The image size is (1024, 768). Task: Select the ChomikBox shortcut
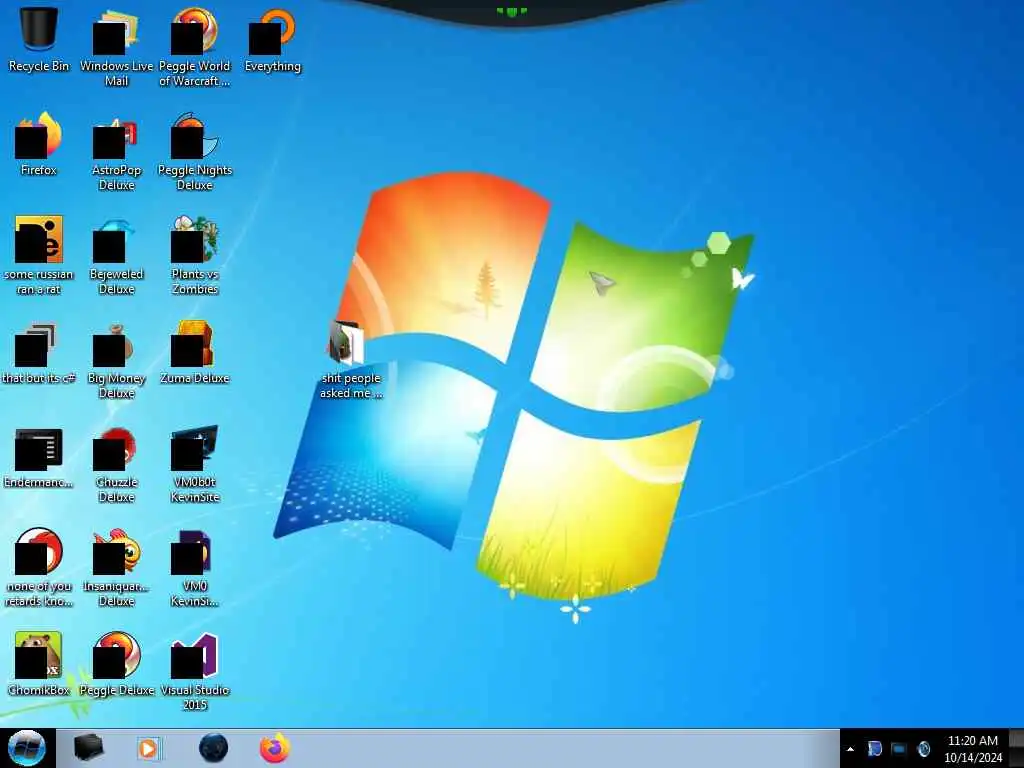coord(39,664)
